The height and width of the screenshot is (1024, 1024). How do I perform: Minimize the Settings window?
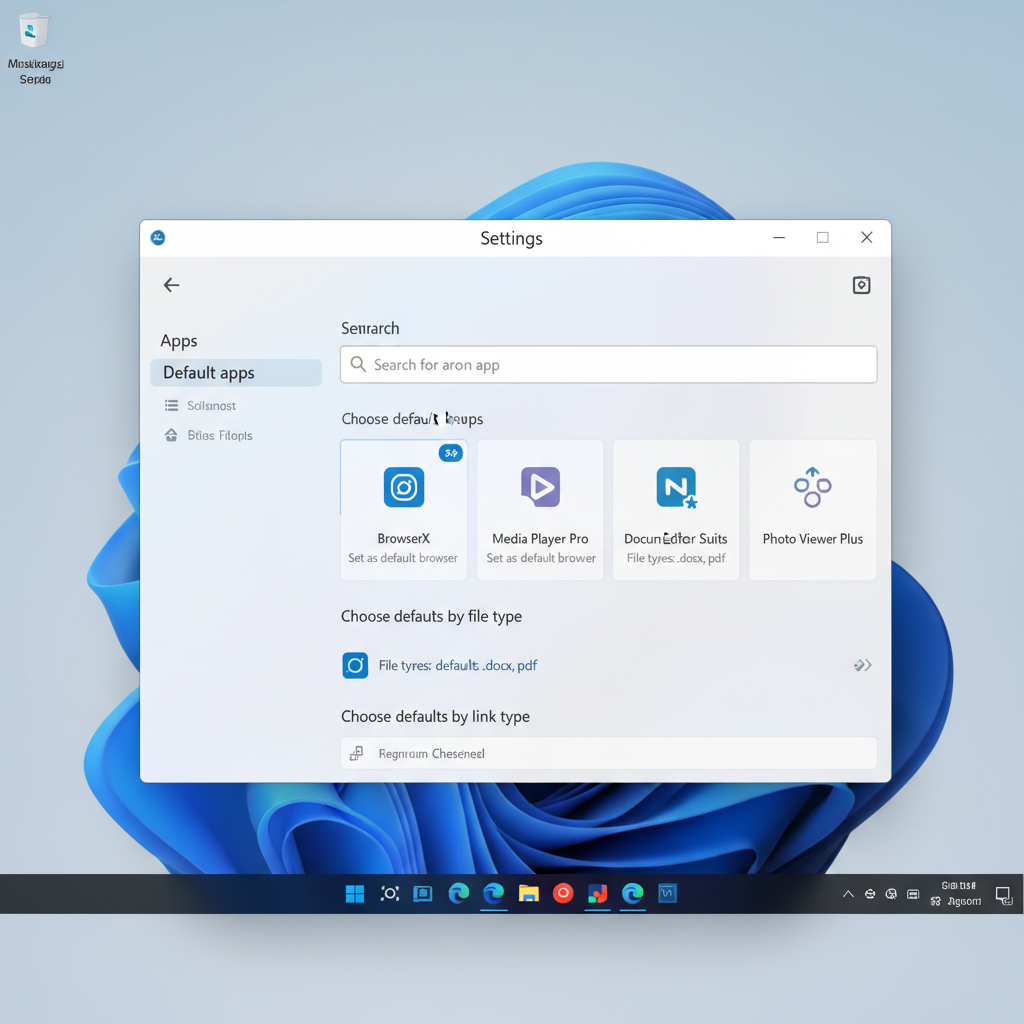coord(779,238)
